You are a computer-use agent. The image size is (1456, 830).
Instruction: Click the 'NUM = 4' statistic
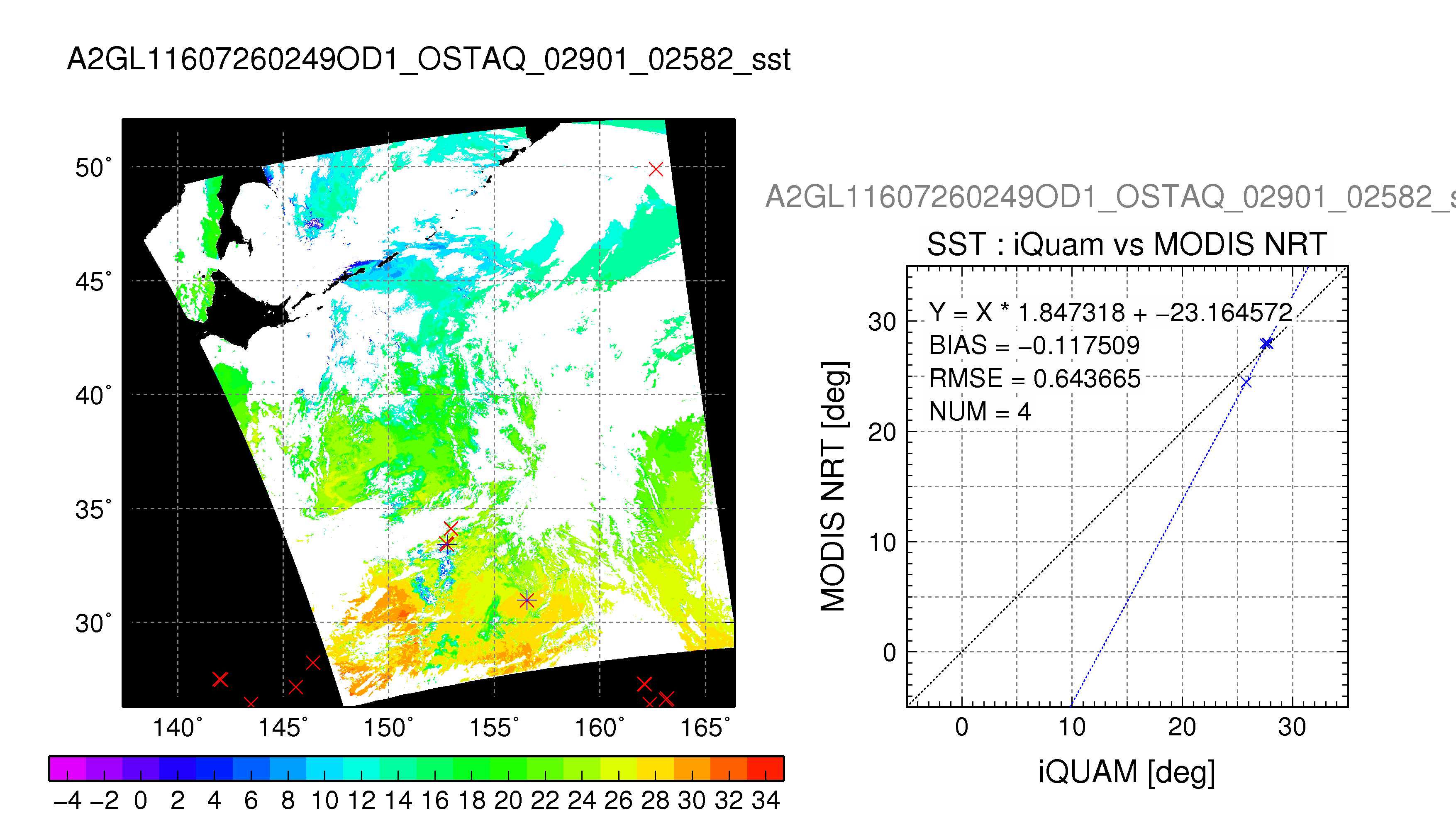pos(980,412)
